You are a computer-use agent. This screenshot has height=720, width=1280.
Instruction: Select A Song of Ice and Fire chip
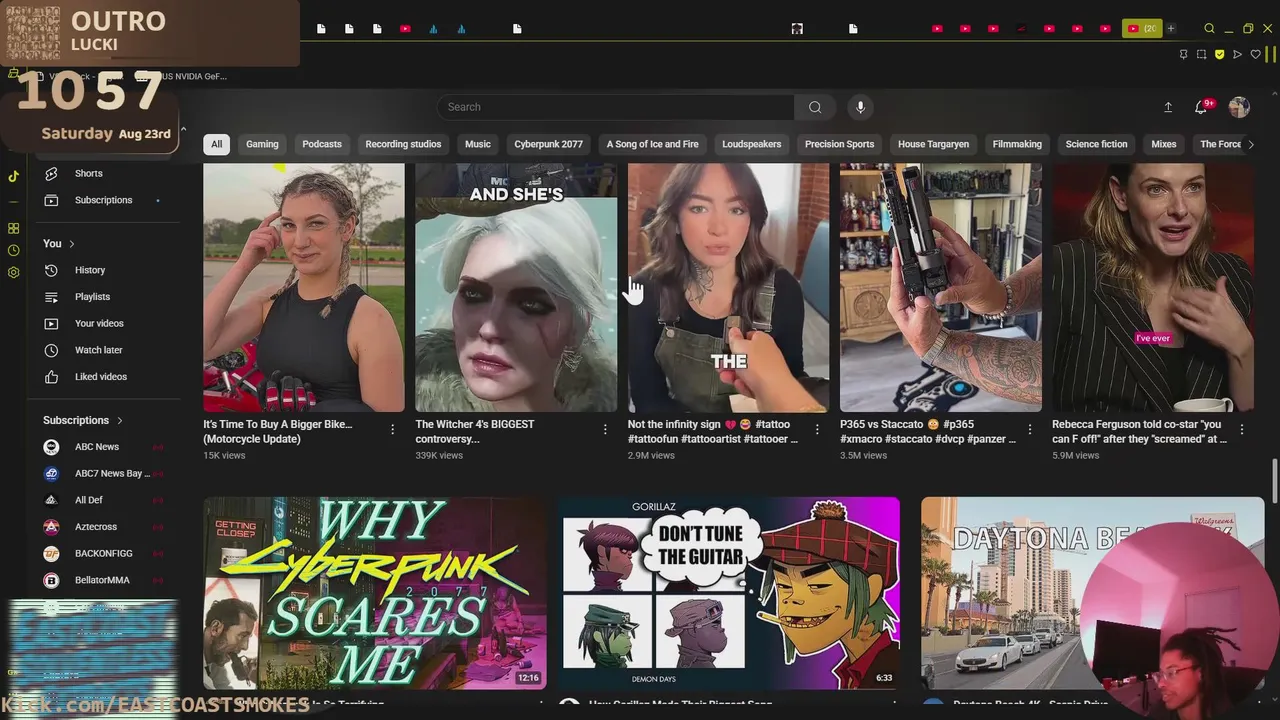point(652,144)
